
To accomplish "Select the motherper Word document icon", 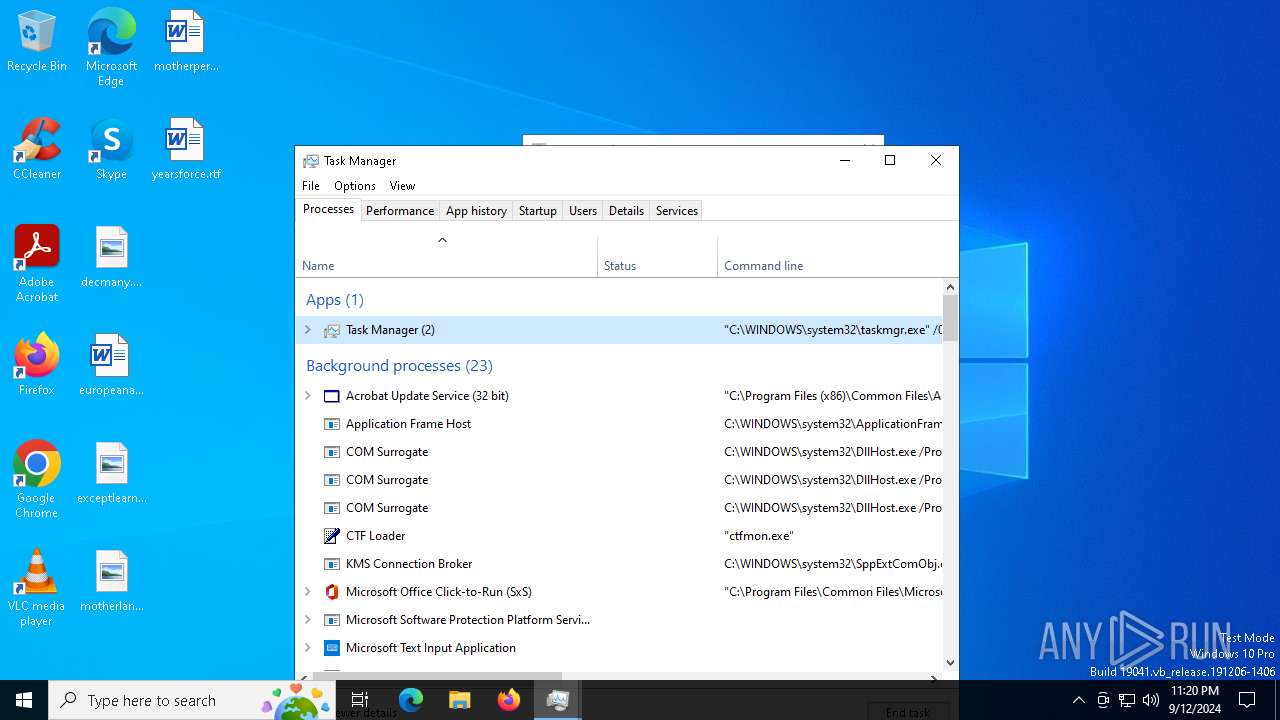I will point(186,41).
